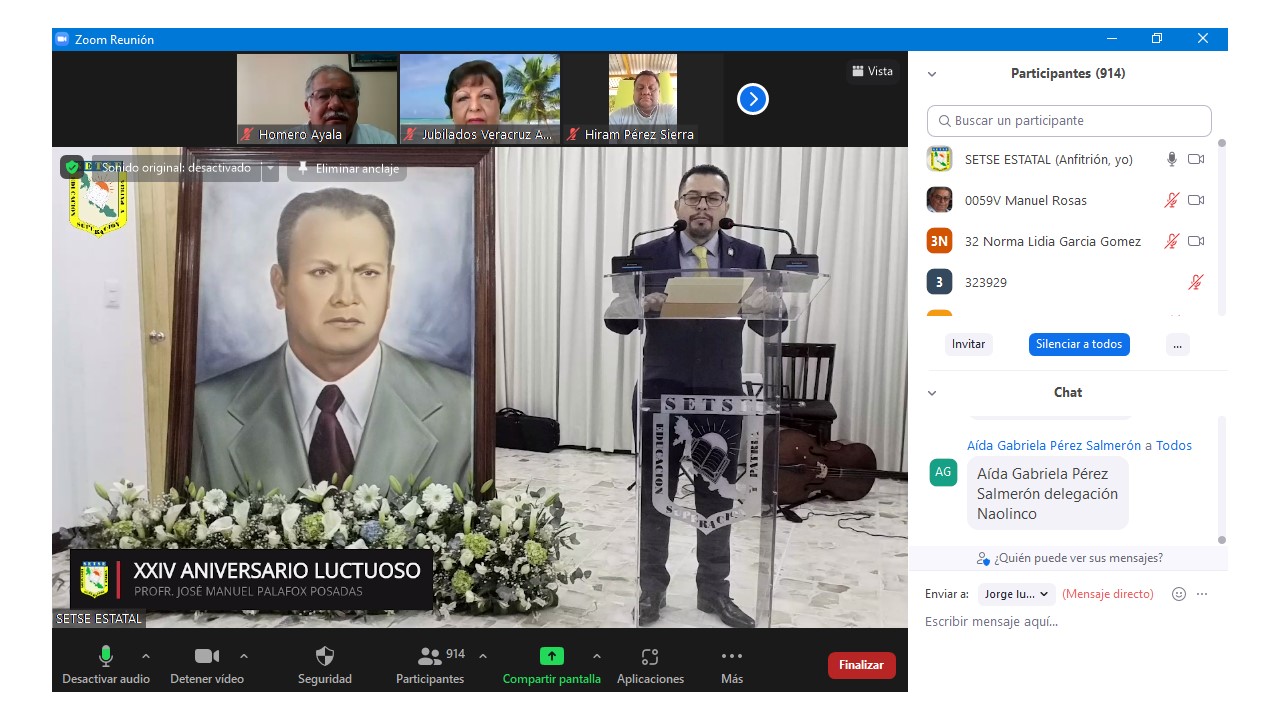Image resolution: width=1280 pixels, height=720 pixels.
Task: Click the green Compartir pantalla icon
Action: 551,656
